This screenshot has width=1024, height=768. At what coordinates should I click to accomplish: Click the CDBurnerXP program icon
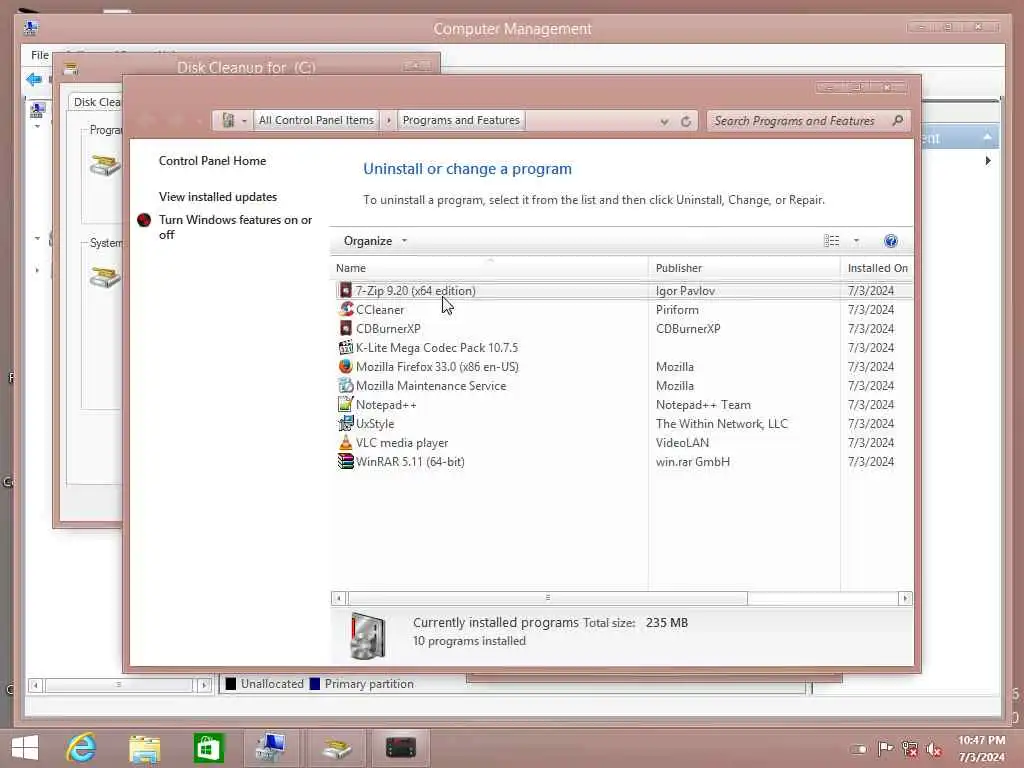click(x=345, y=328)
